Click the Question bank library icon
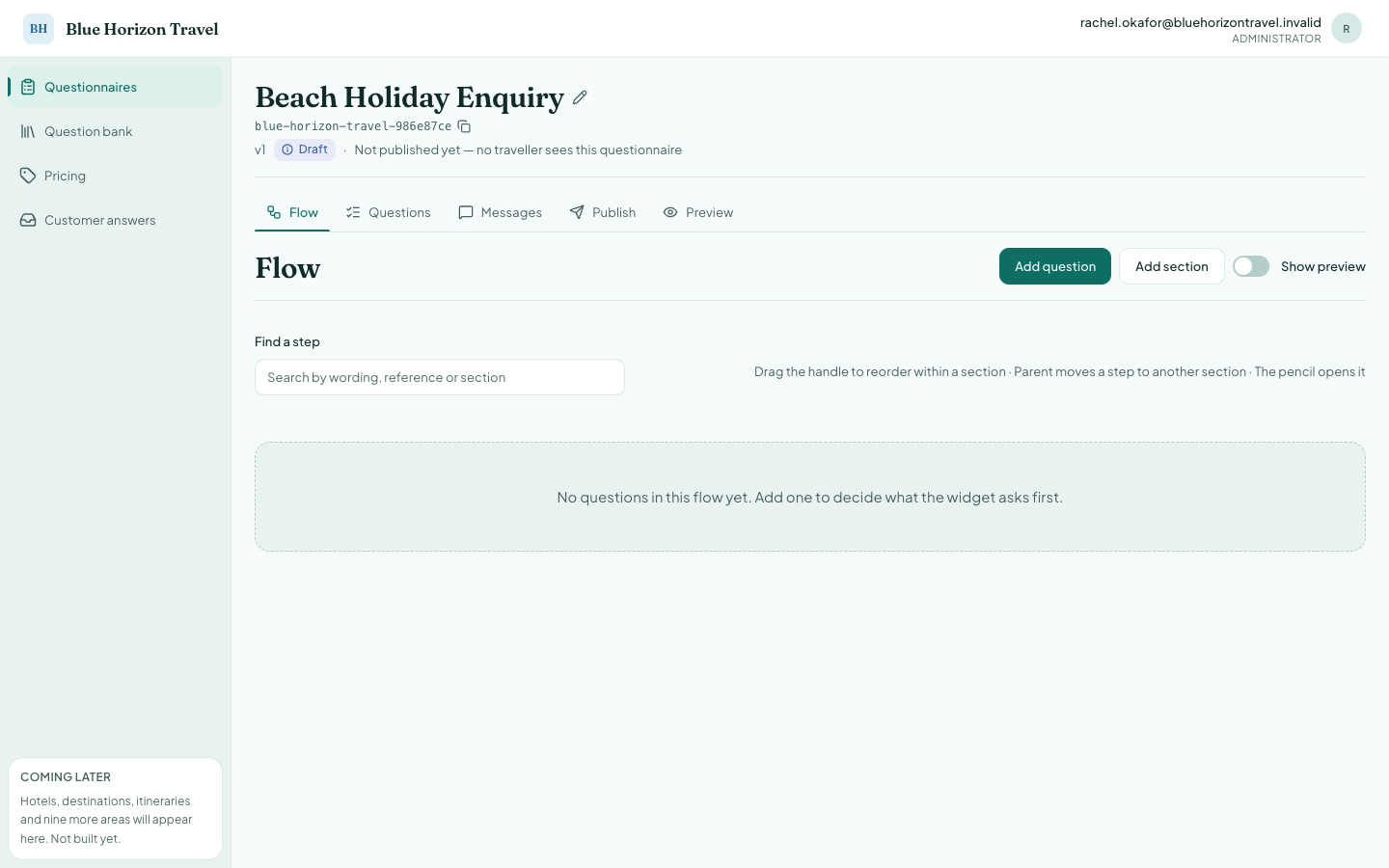This screenshot has height=868, width=1389. click(28, 131)
